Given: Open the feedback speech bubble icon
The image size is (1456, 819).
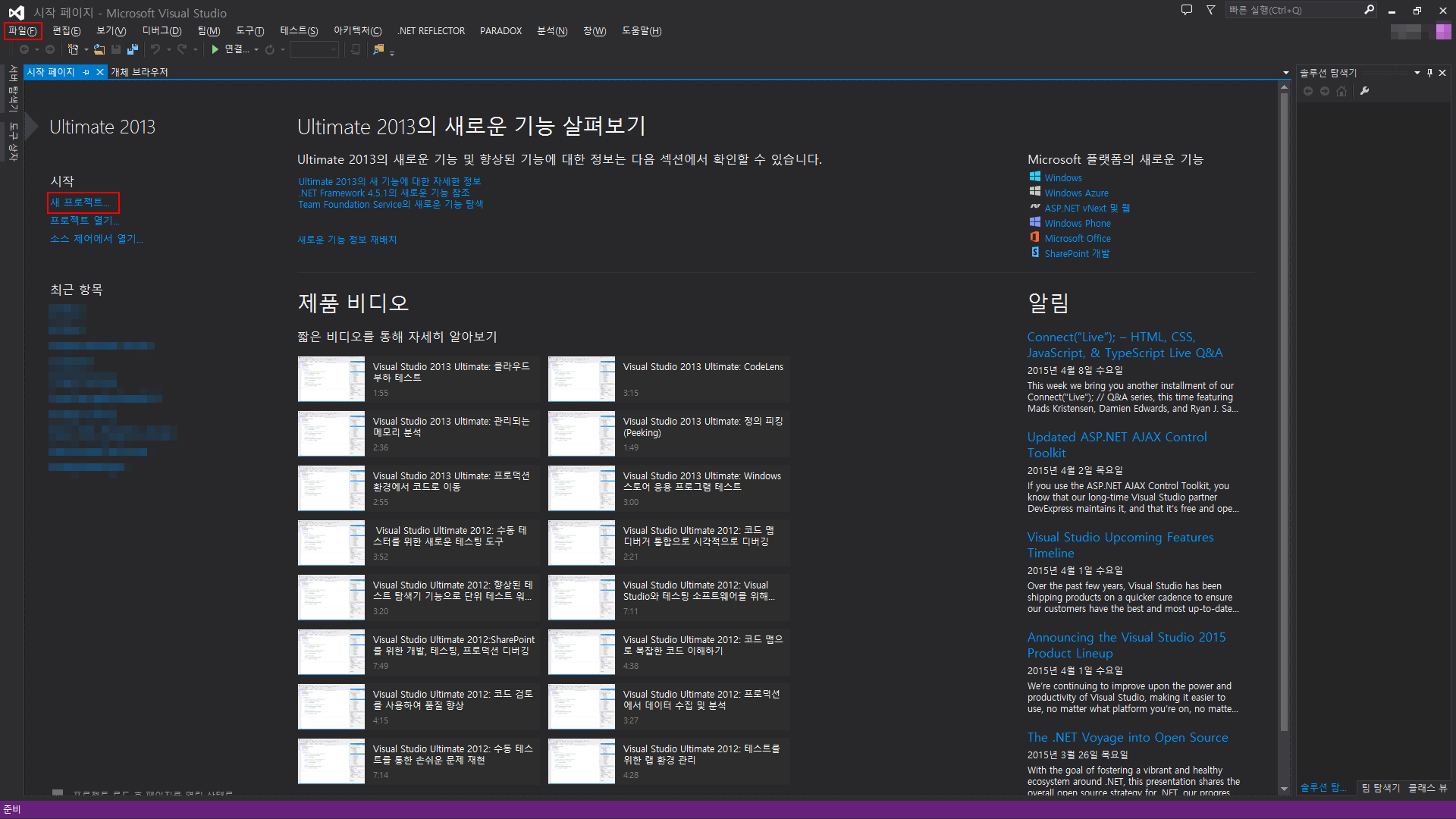Looking at the screenshot, I should 1187,10.
